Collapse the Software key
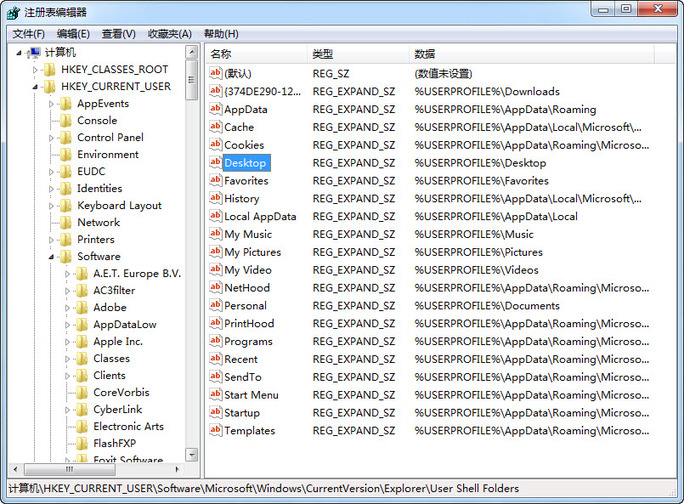684x504 pixels. click(51, 257)
